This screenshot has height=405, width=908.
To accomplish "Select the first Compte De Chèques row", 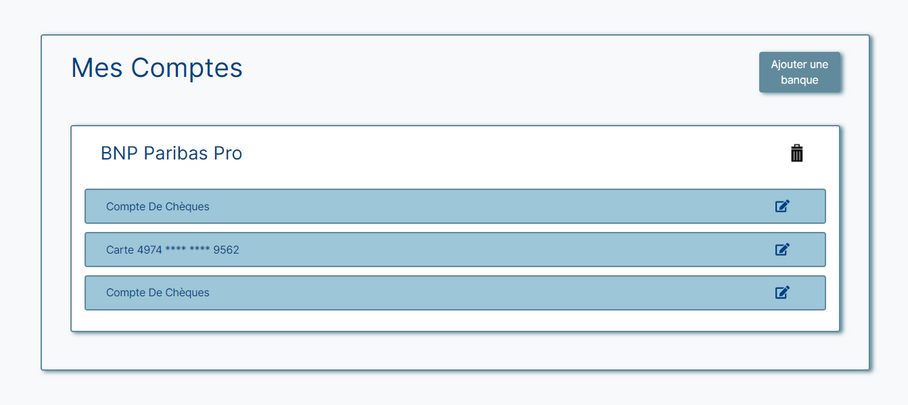I will [455, 206].
